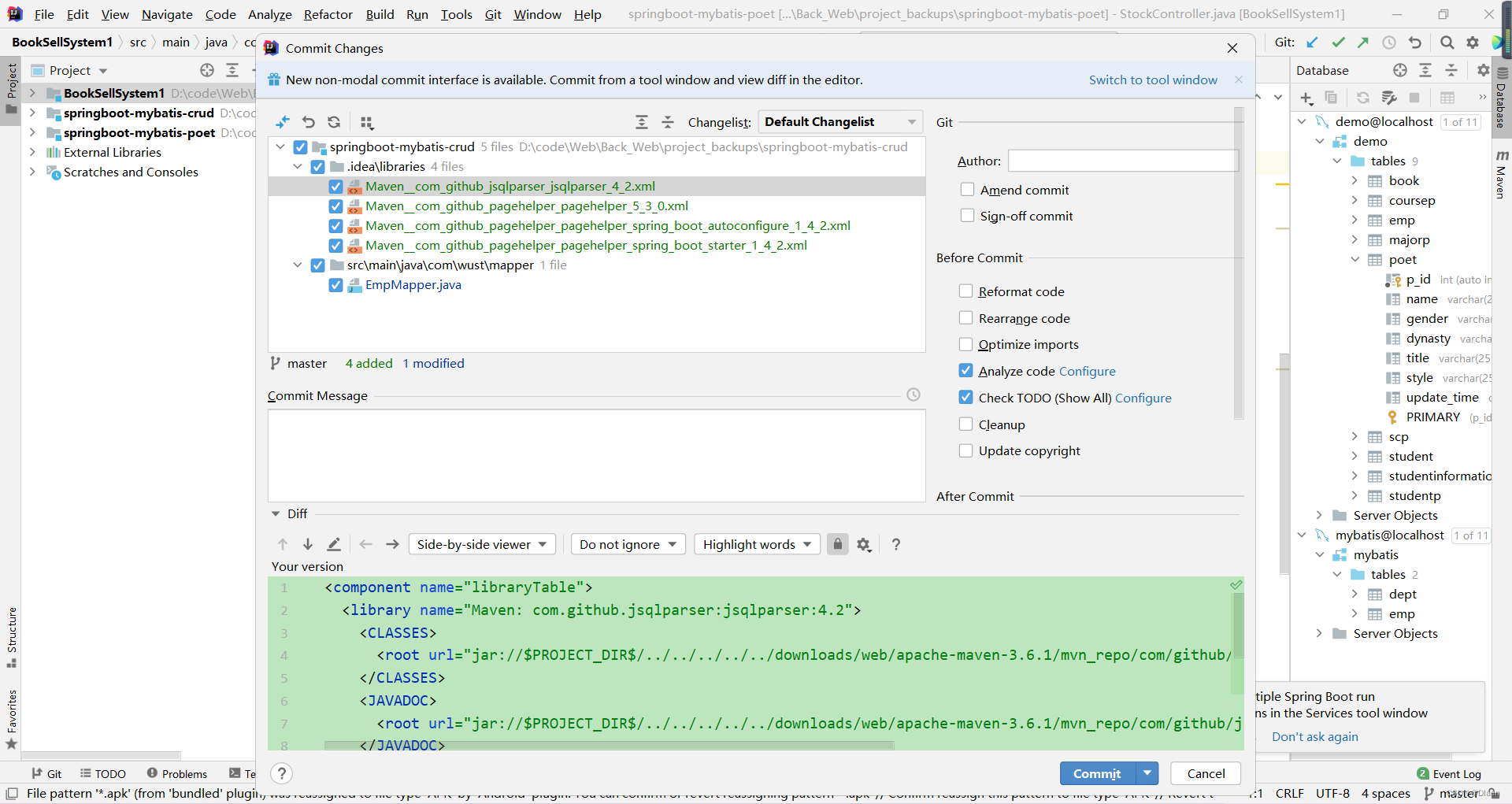Click the Author input field
The height and width of the screenshot is (804, 1512).
(x=1123, y=161)
